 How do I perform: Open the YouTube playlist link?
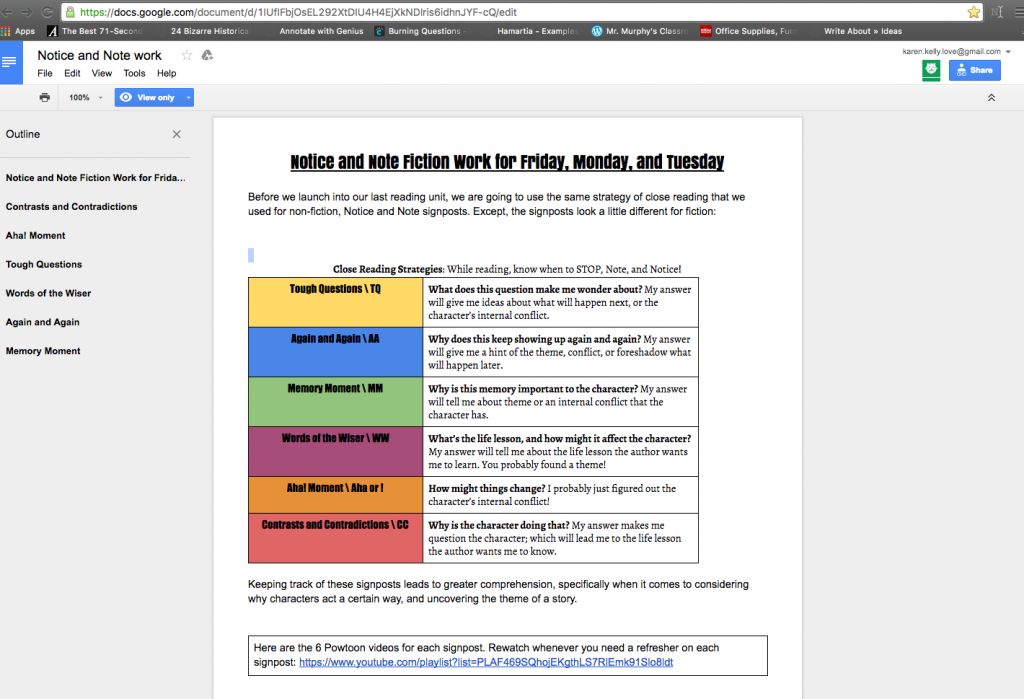point(486,662)
